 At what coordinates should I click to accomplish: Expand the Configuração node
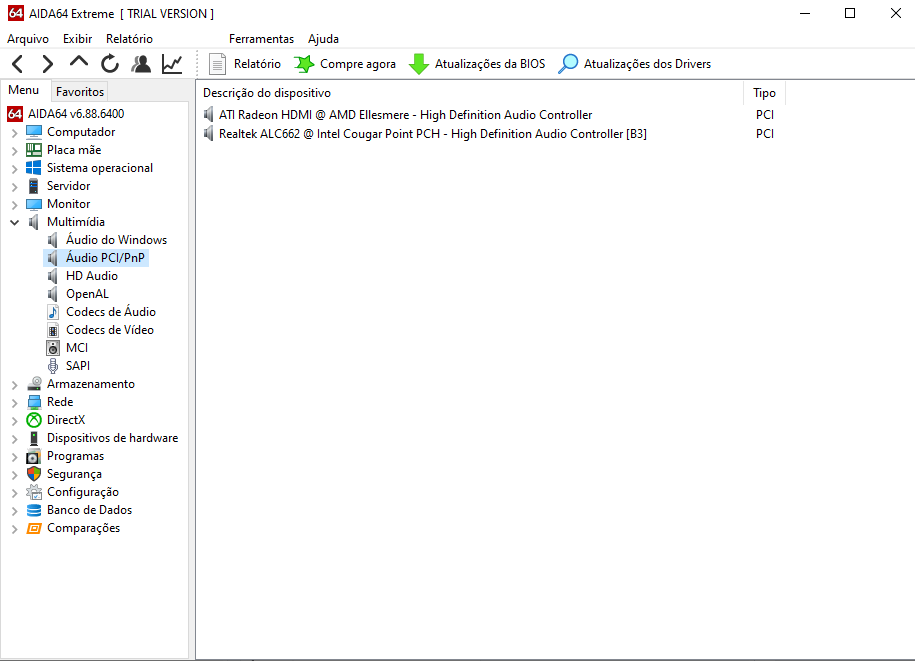coord(15,493)
